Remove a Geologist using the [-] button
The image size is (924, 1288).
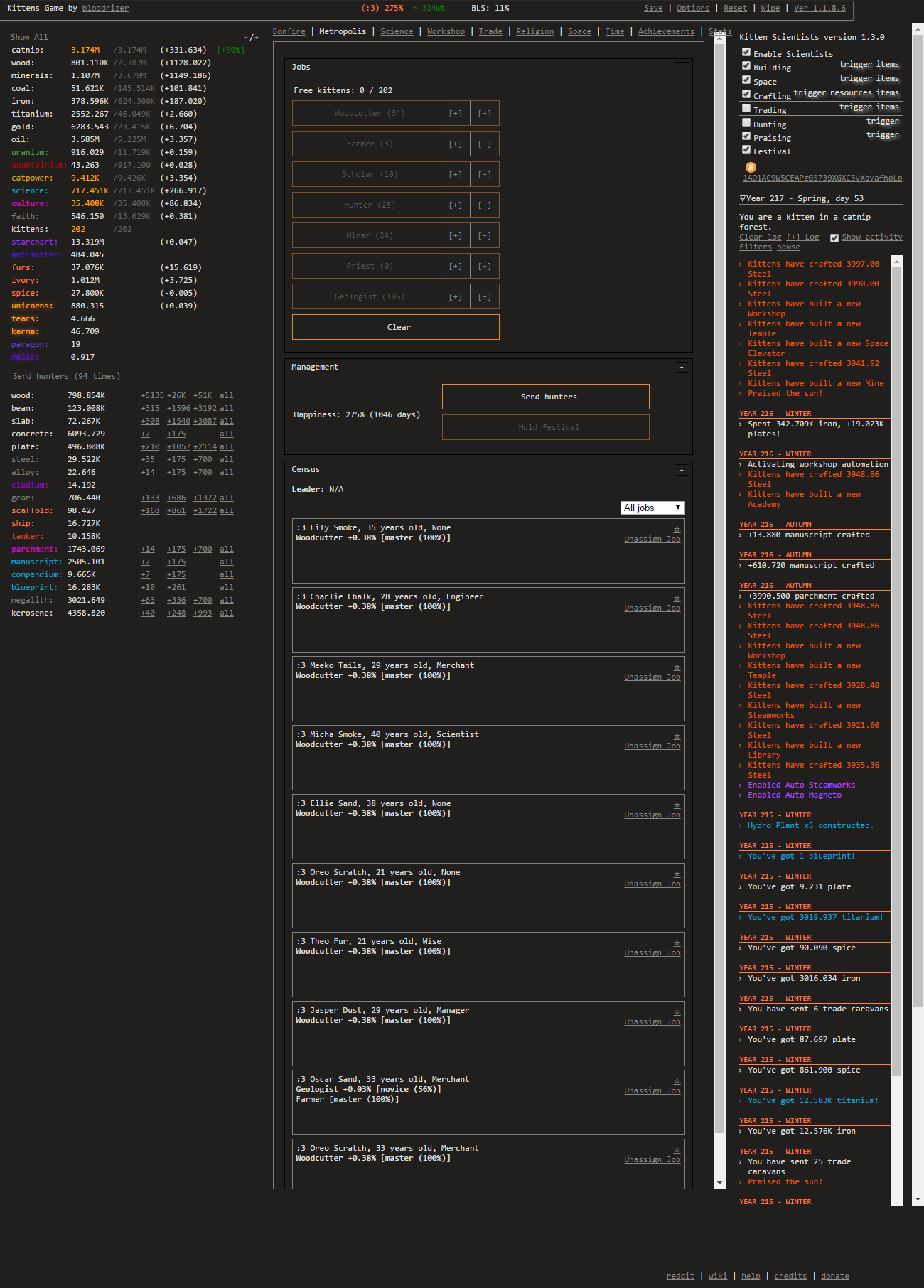484,297
